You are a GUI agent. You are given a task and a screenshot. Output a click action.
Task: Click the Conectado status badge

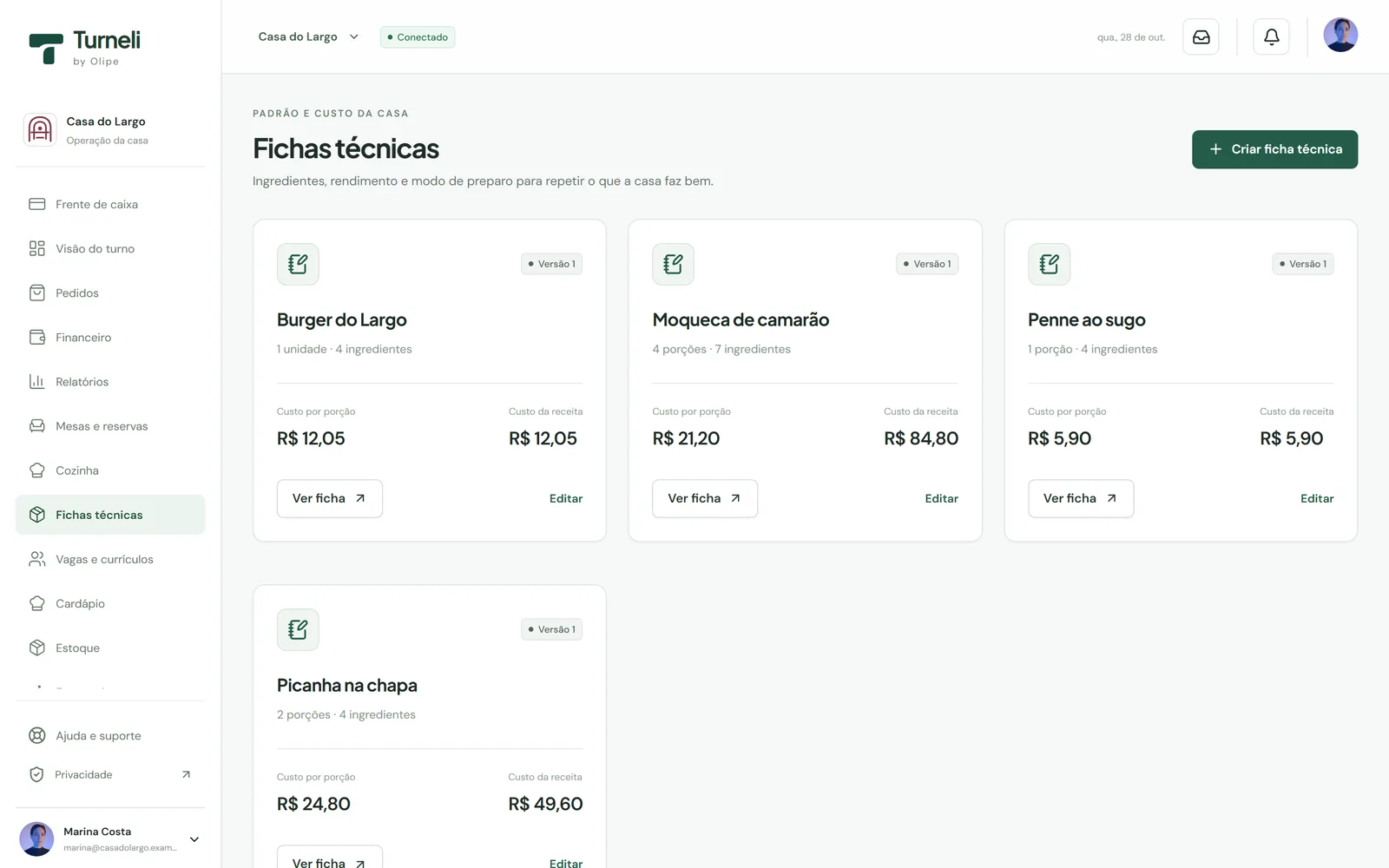[x=418, y=37]
